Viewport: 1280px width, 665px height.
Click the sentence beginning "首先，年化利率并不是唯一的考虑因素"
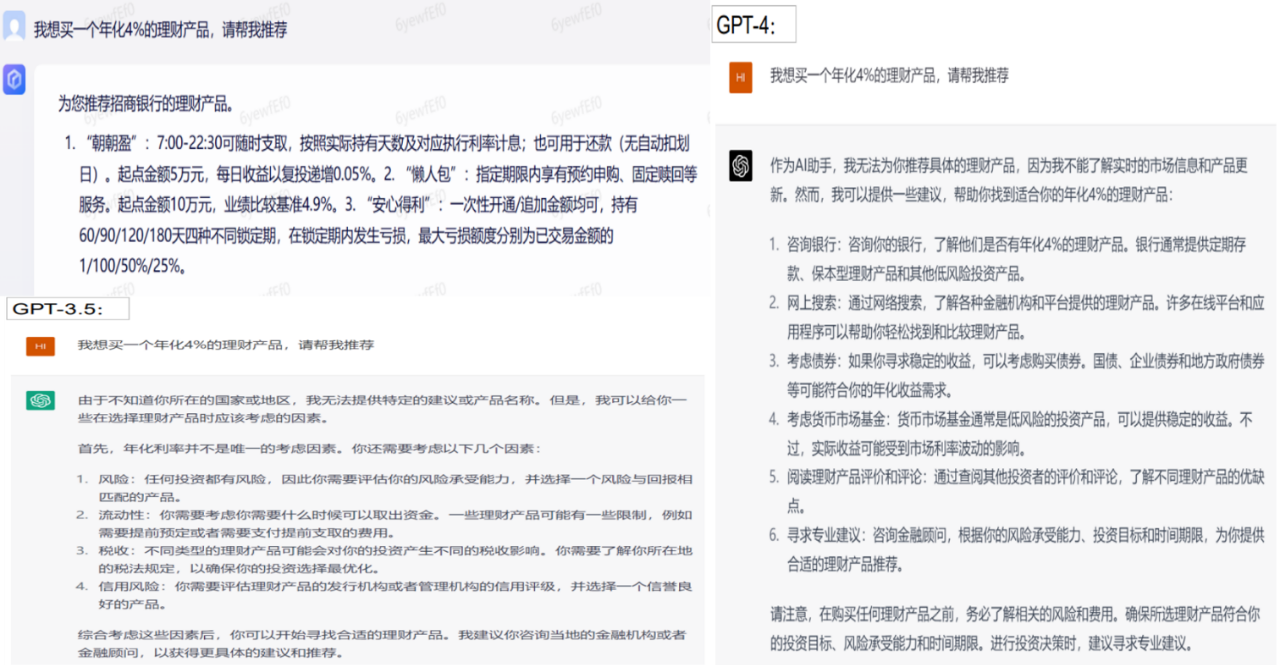point(309,448)
